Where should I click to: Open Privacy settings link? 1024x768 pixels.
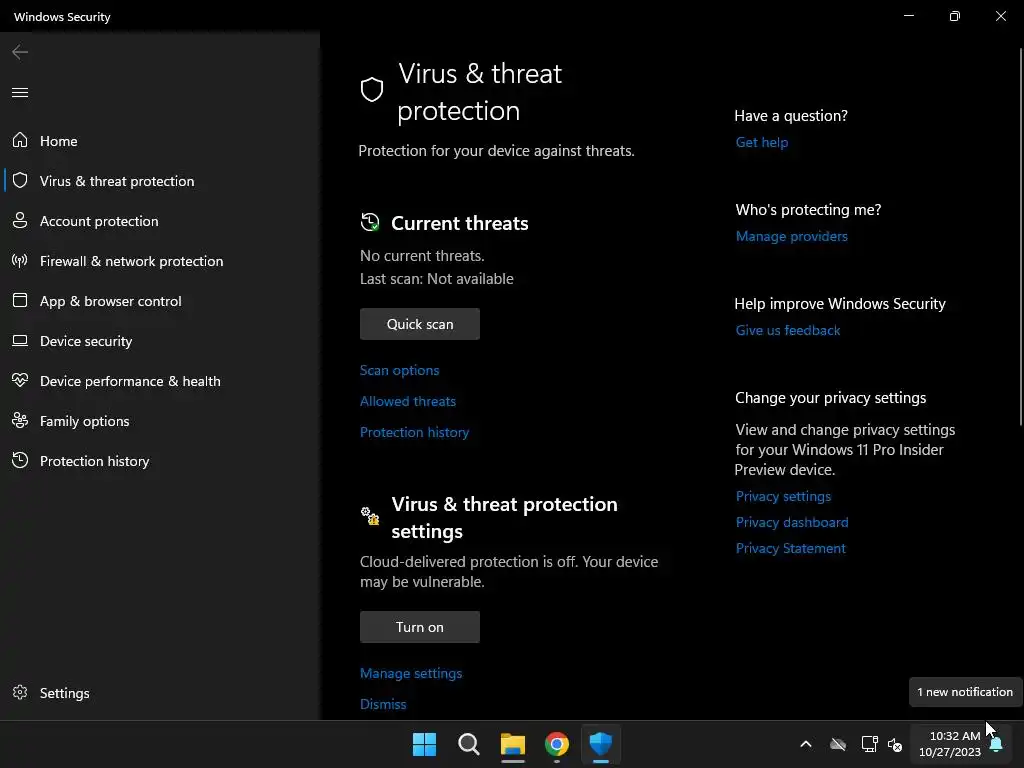[x=783, y=496]
